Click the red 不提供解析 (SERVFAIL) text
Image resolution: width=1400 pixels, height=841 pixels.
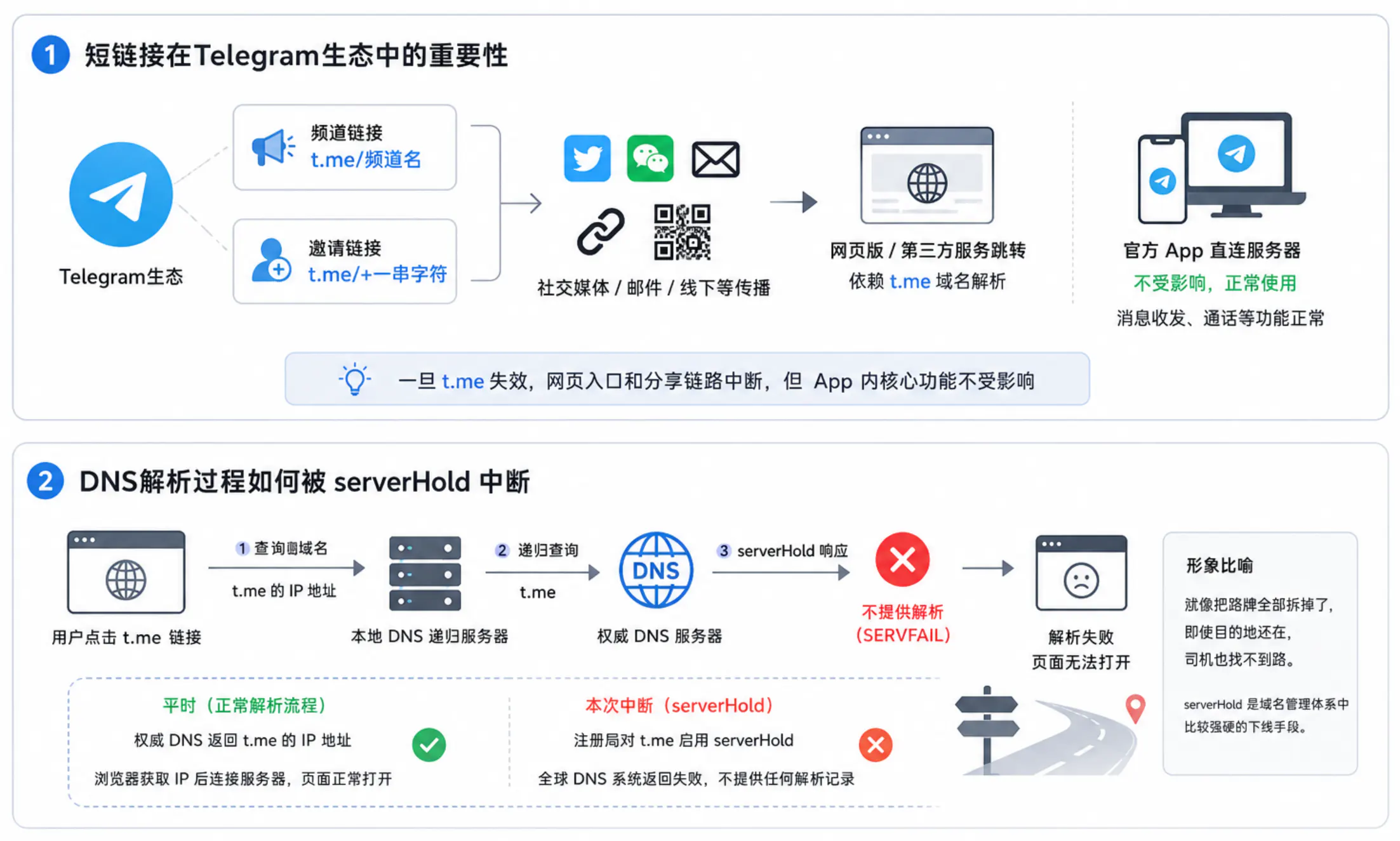click(x=902, y=623)
